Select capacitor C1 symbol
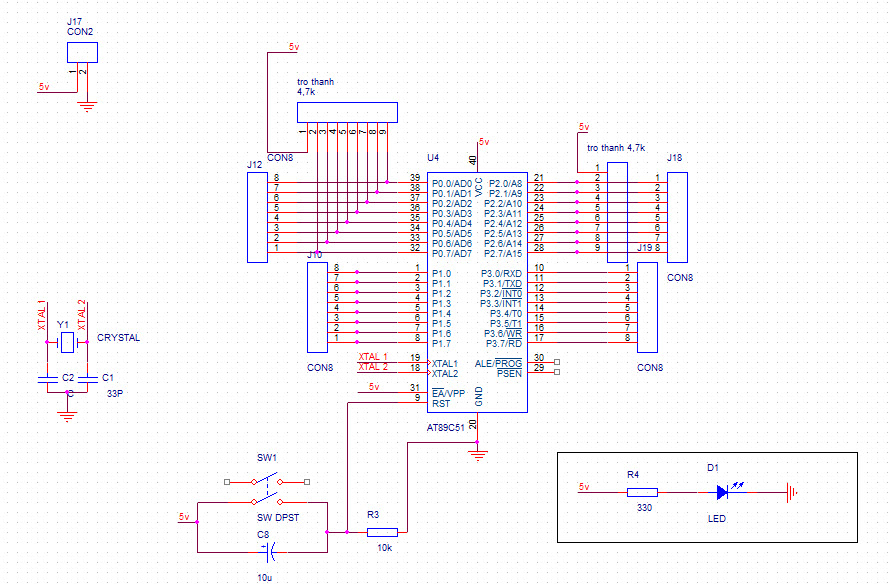896x586 pixels. 88,379
